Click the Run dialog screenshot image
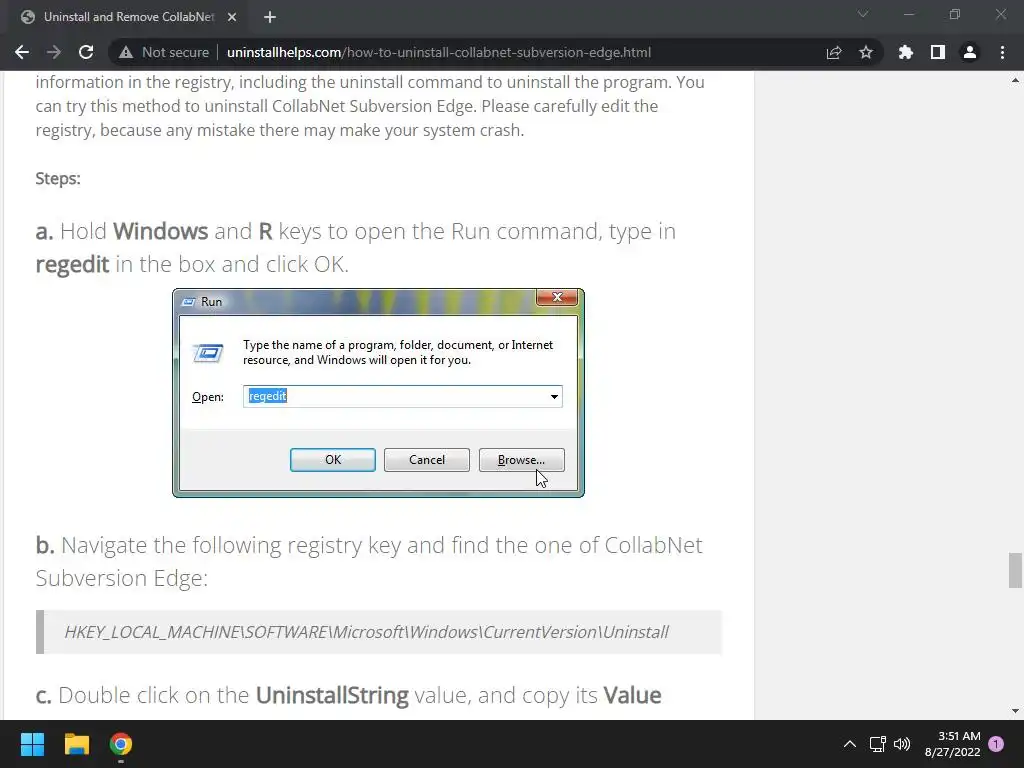1024x768 pixels. click(x=378, y=392)
